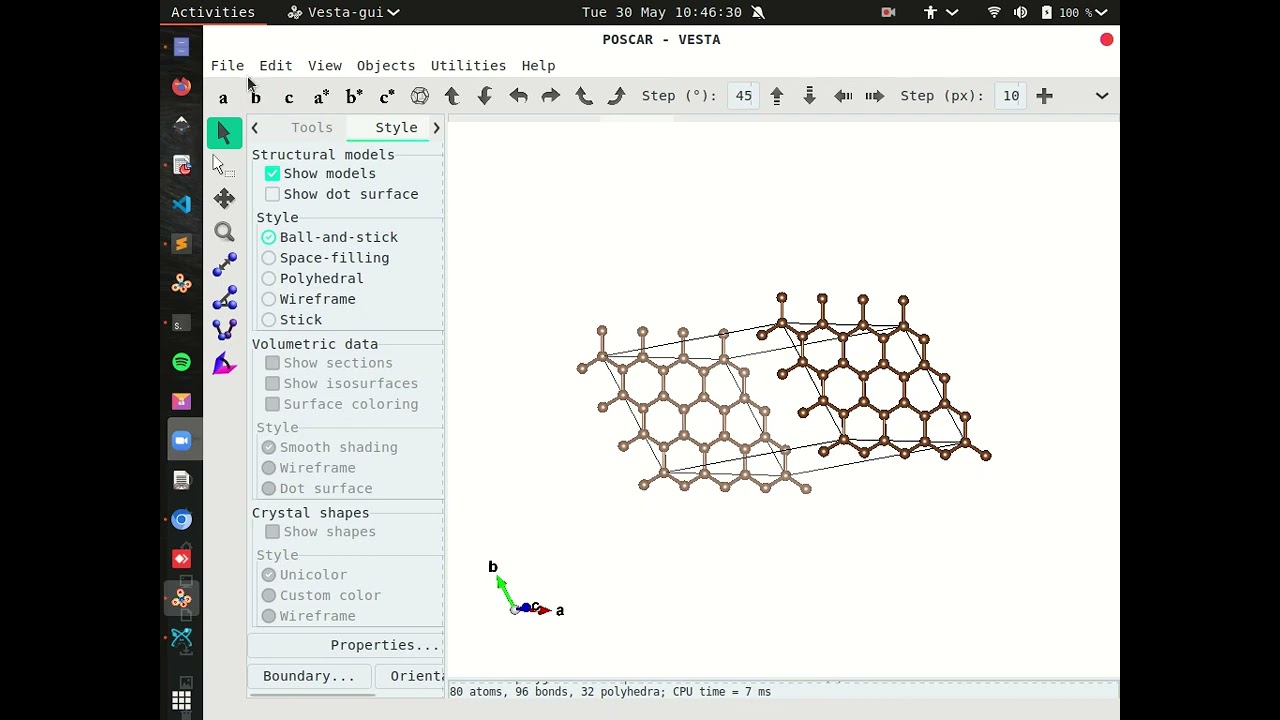Select the area-select pointer tool

click(224, 166)
